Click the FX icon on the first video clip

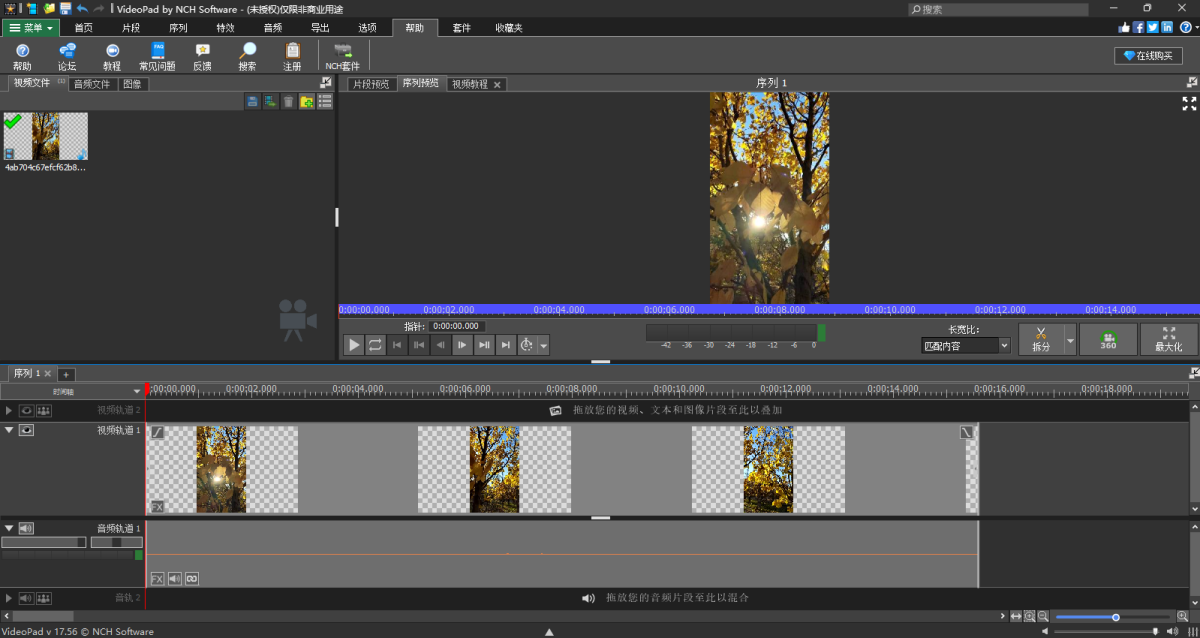click(x=157, y=506)
